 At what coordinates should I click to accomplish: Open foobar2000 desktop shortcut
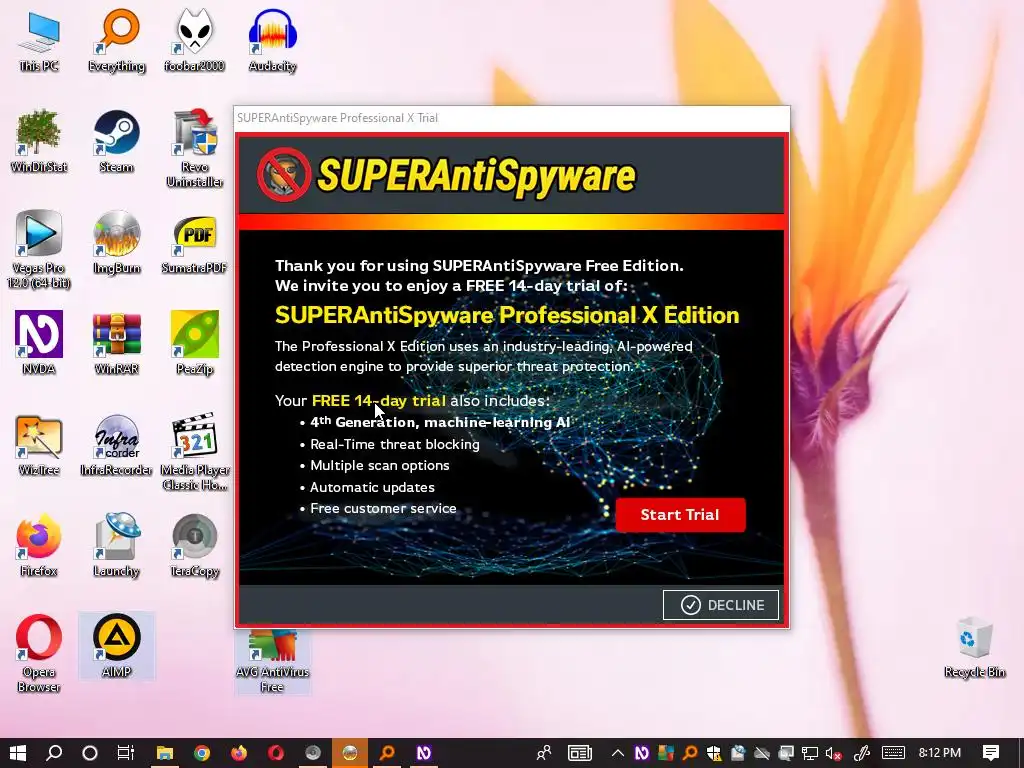click(x=194, y=40)
